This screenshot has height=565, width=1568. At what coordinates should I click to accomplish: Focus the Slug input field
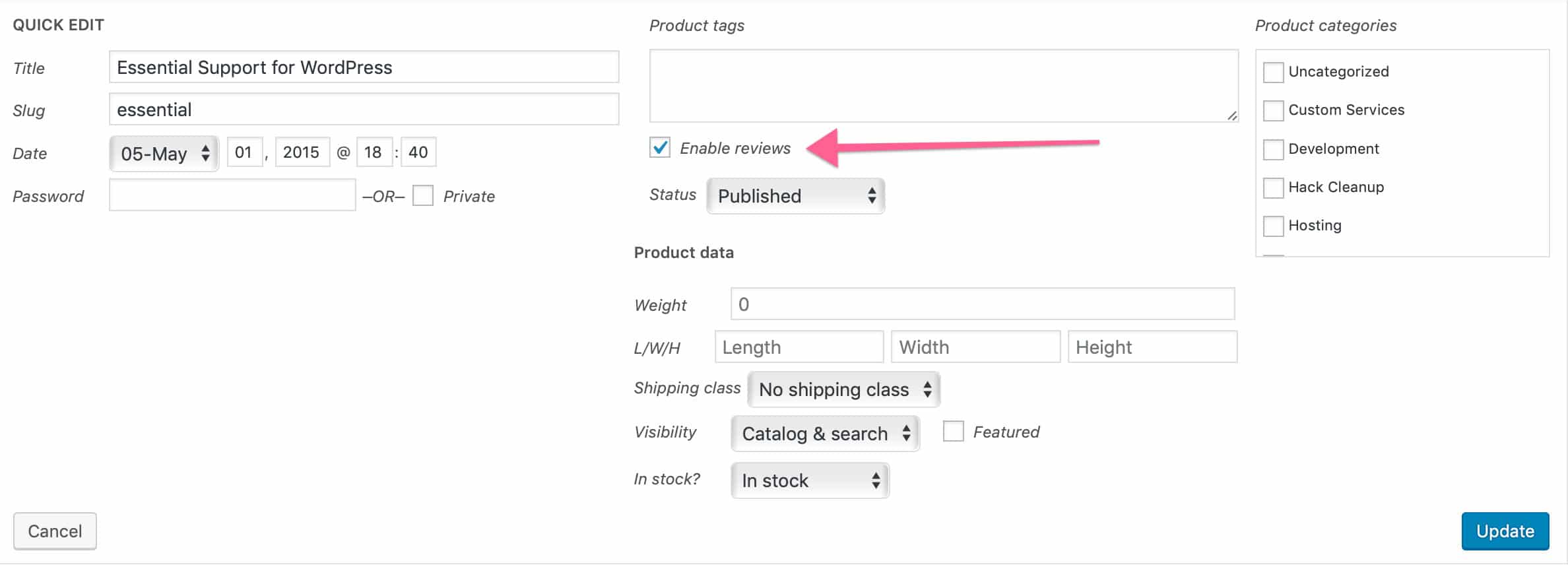point(364,110)
